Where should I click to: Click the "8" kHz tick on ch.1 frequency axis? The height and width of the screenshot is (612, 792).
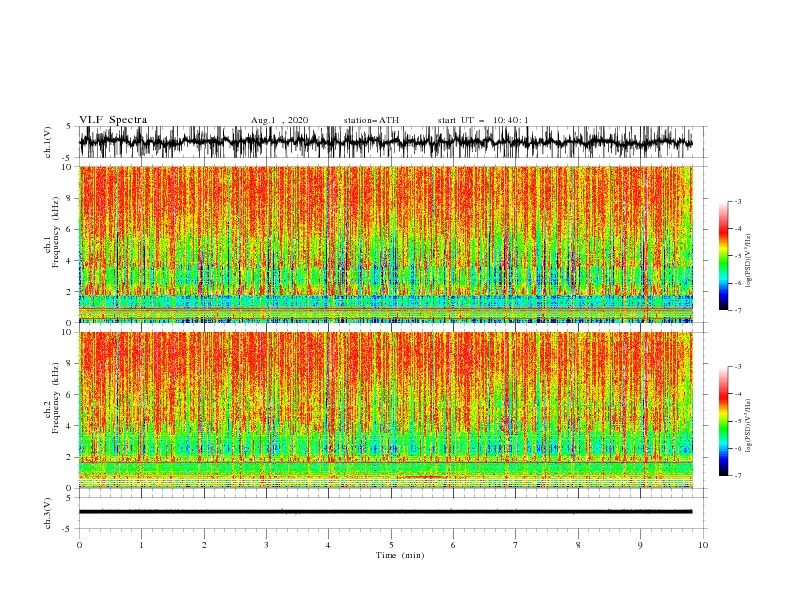pyautogui.click(x=70, y=198)
